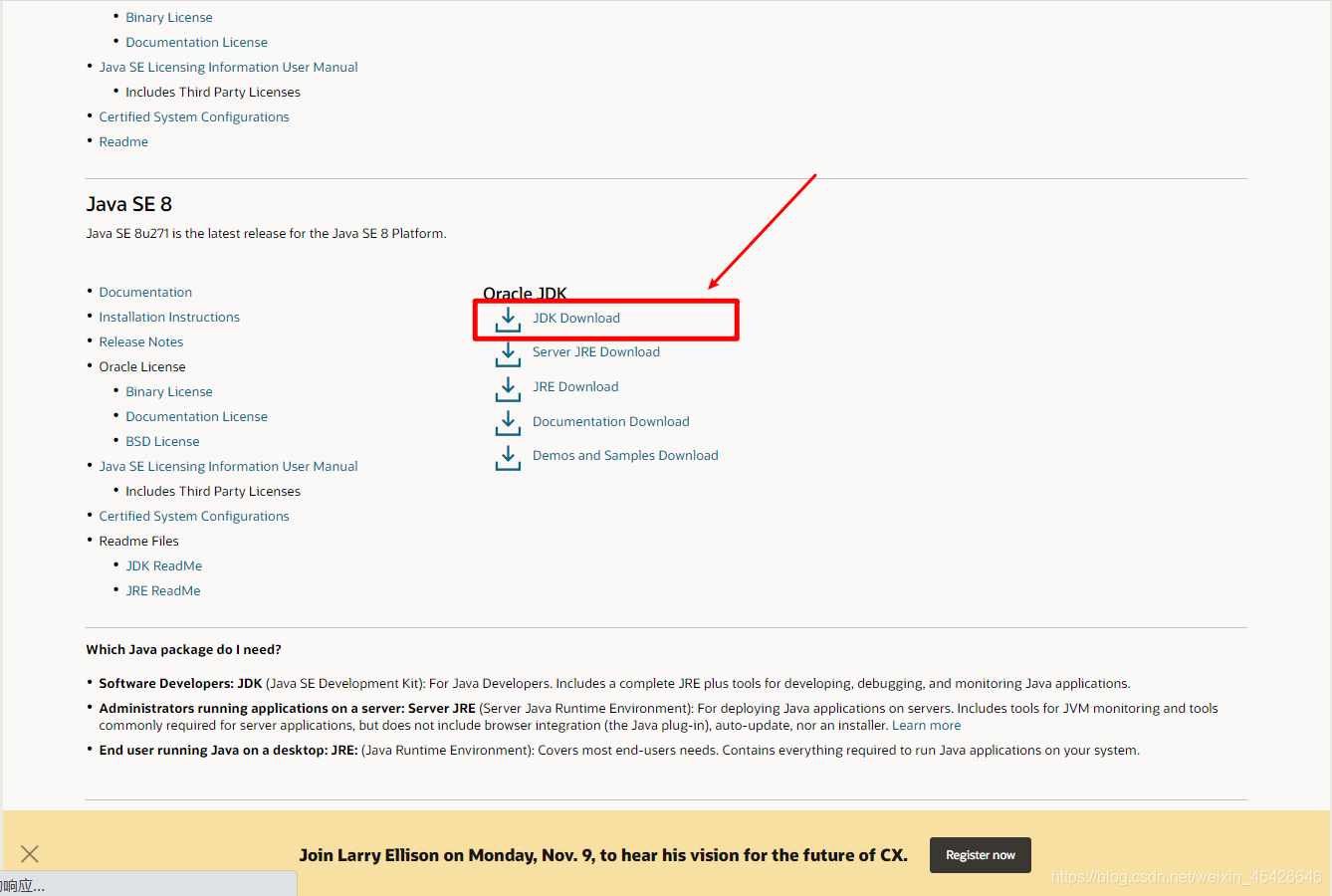Viewport: 1332px width, 896px height.
Task: Open Demos and Samples Download link
Action: tap(625, 455)
